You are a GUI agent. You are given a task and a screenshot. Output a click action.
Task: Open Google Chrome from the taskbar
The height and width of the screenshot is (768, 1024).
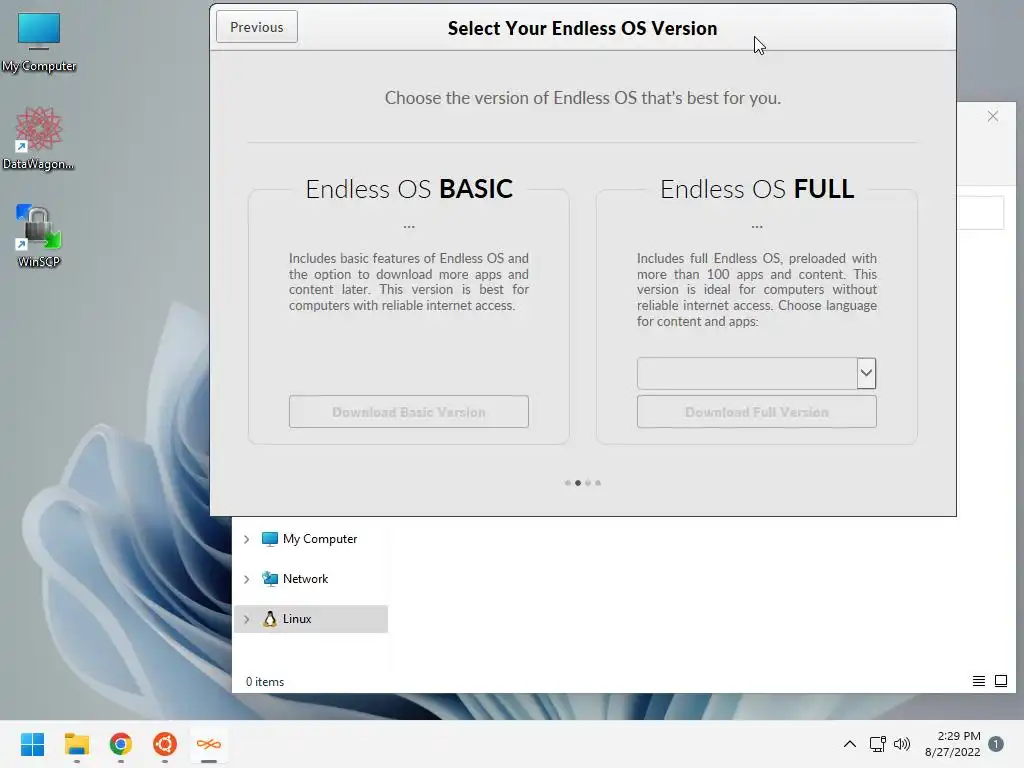point(121,744)
